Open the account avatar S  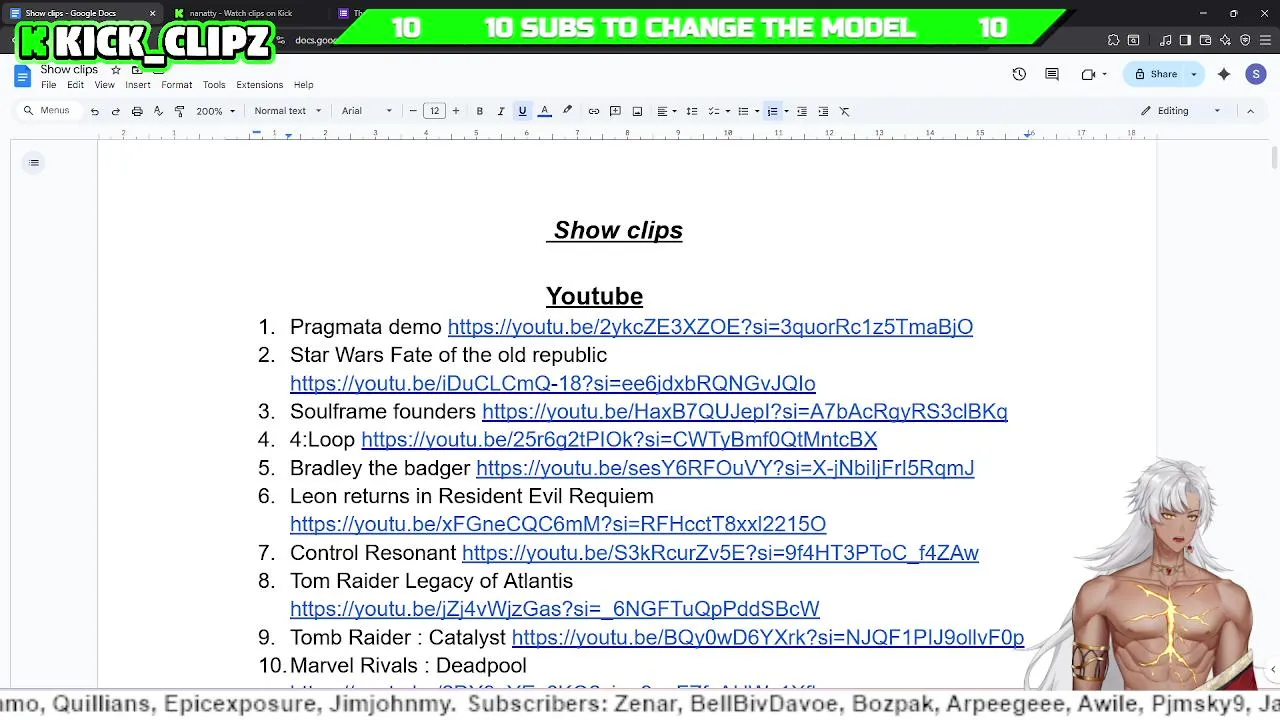point(1256,74)
